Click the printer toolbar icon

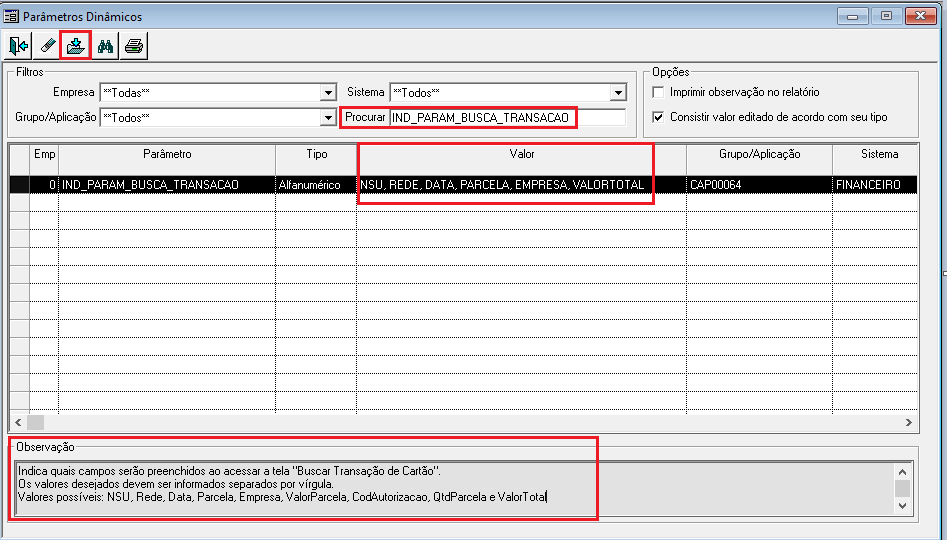133,46
